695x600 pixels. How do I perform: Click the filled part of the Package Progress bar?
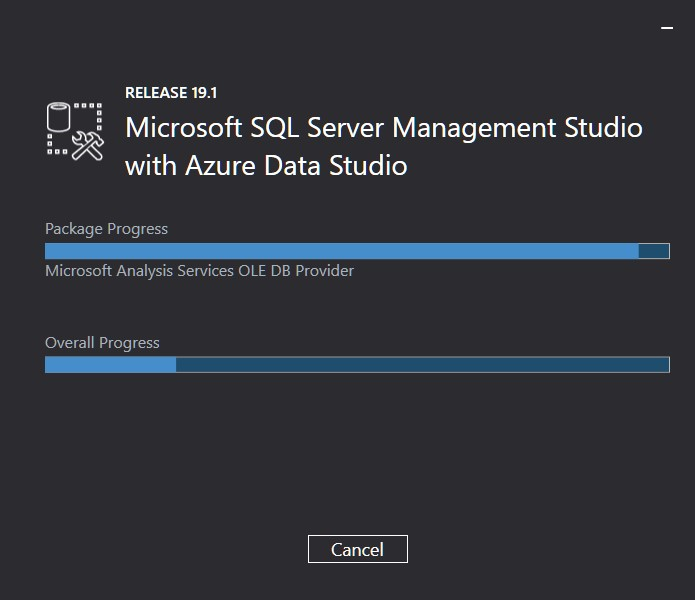coord(342,251)
